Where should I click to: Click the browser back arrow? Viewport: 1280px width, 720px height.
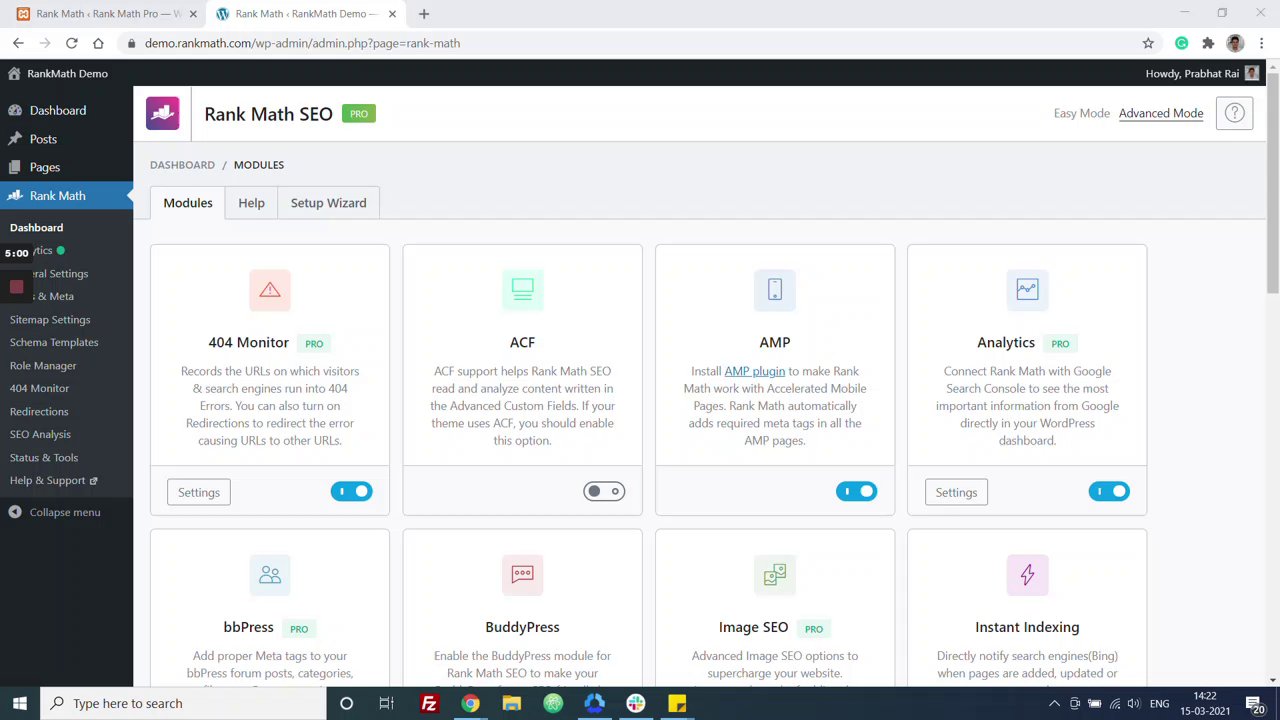coord(18,43)
